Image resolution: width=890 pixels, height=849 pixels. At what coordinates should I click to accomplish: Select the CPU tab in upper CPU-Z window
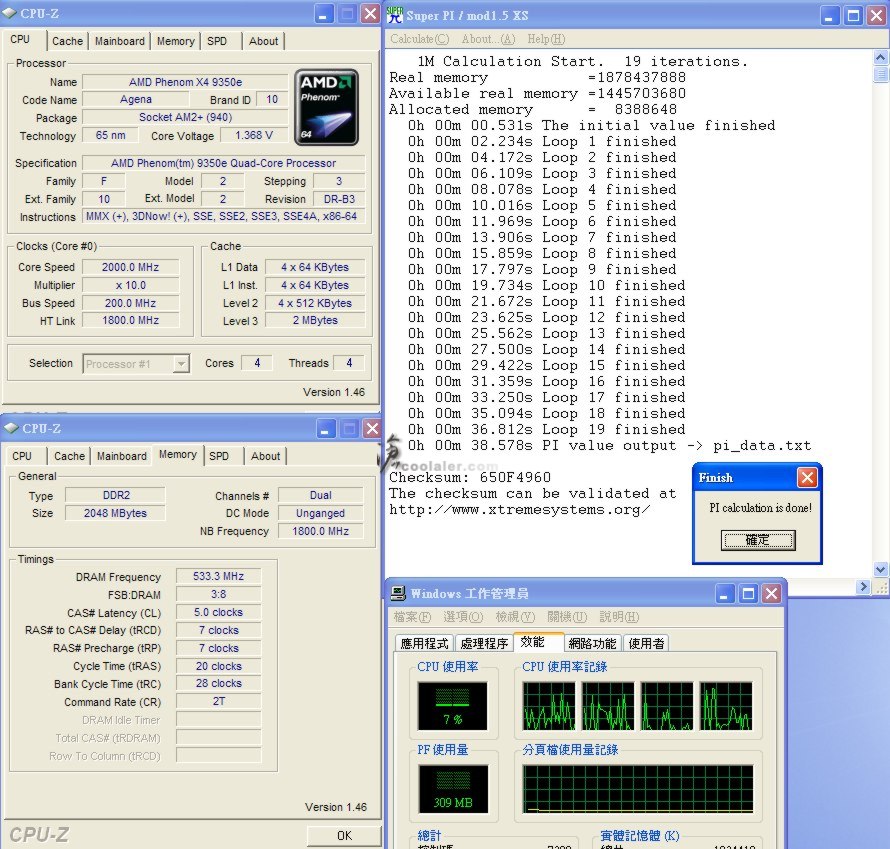pyautogui.click(x=20, y=39)
